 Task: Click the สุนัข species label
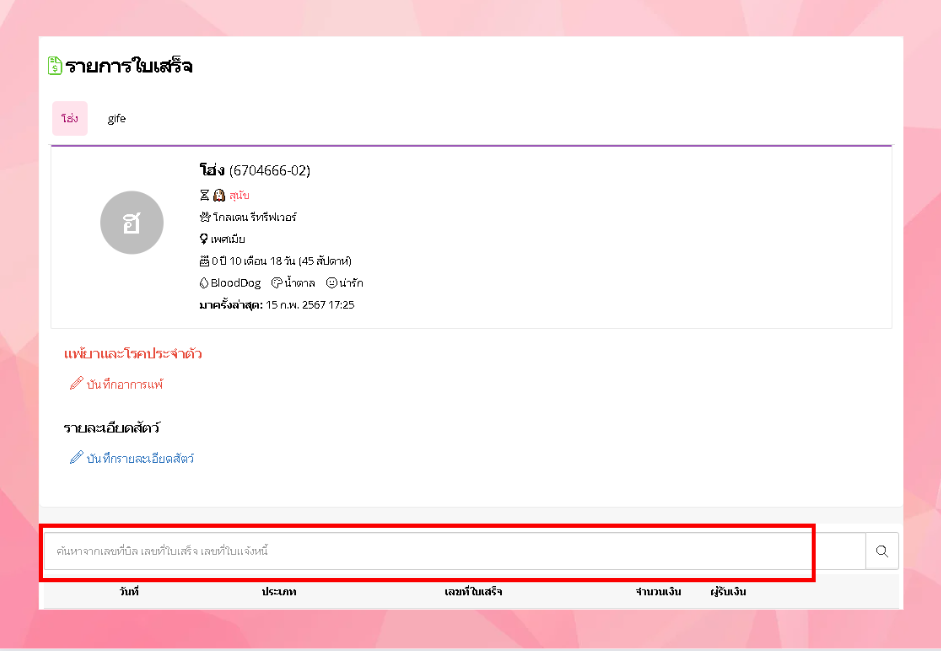point(239,195)
